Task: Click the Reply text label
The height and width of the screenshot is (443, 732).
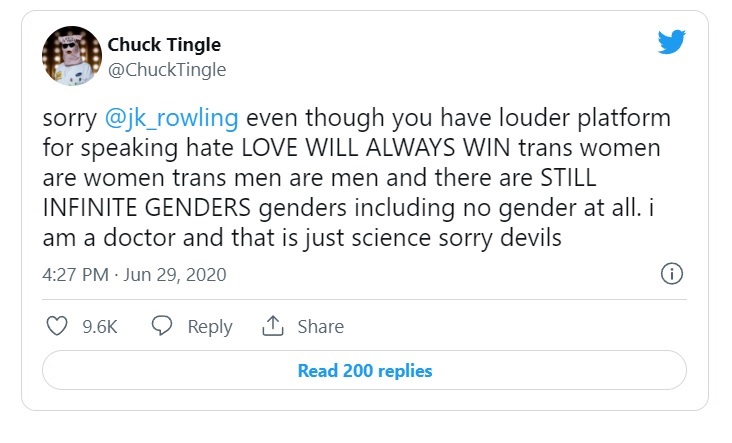Action: click(210, 327)
